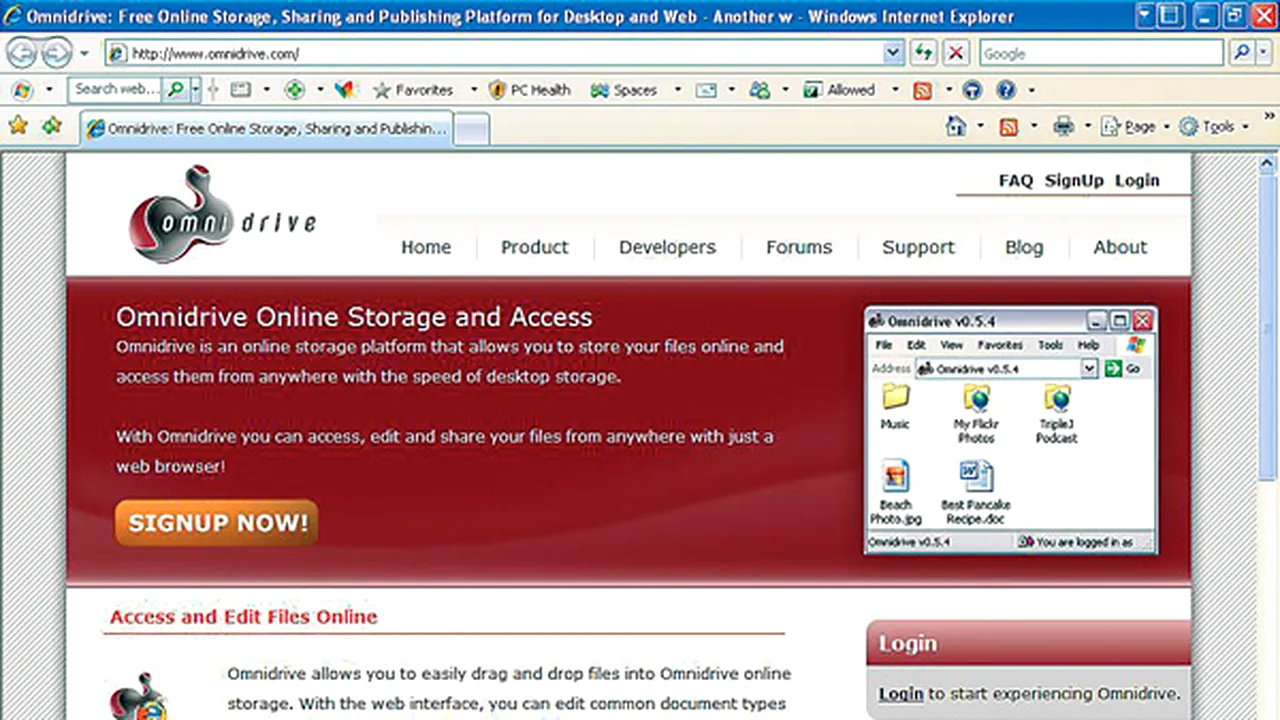
Task: Open the Support nav item
Action: point(918,247)
